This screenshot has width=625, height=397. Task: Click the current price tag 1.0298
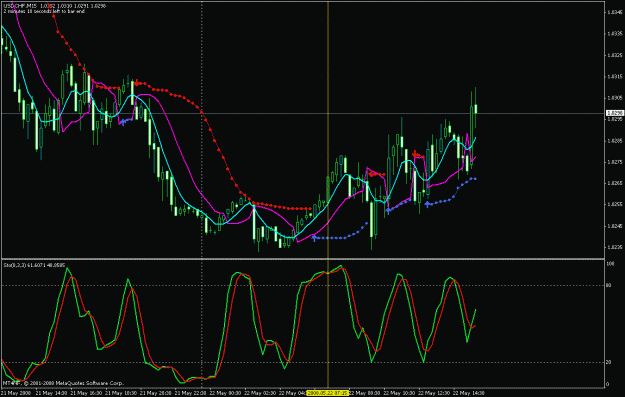(x=615, y=113)
